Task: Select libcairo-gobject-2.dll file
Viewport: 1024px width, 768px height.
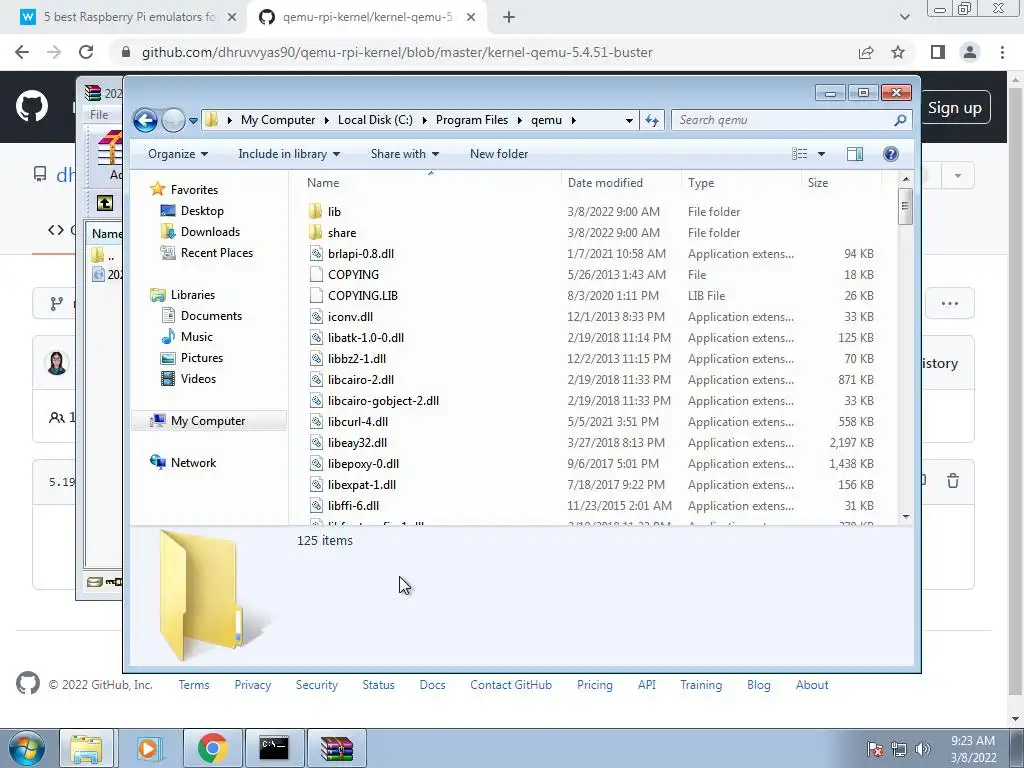Action: [383, 401]
